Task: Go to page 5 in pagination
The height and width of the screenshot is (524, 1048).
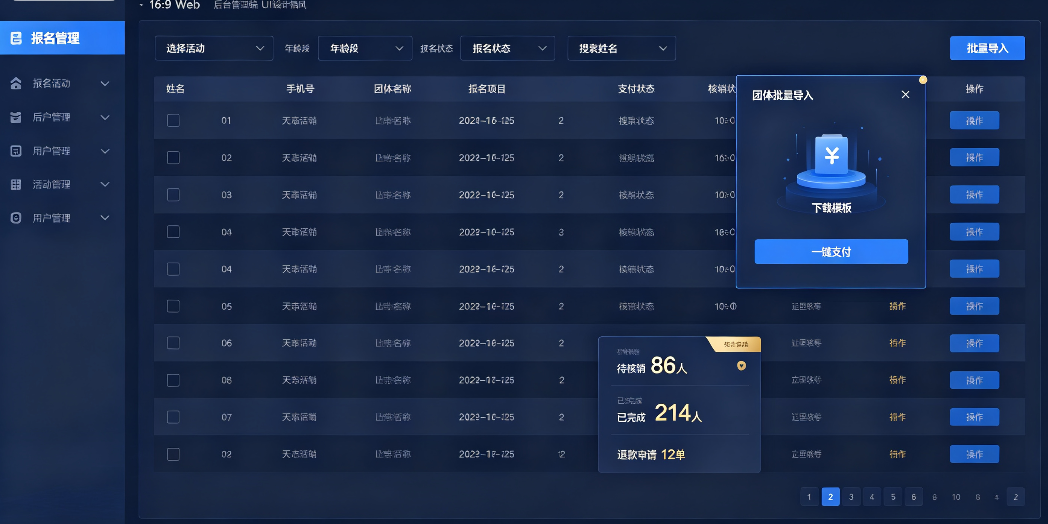Action: (892, 497)
